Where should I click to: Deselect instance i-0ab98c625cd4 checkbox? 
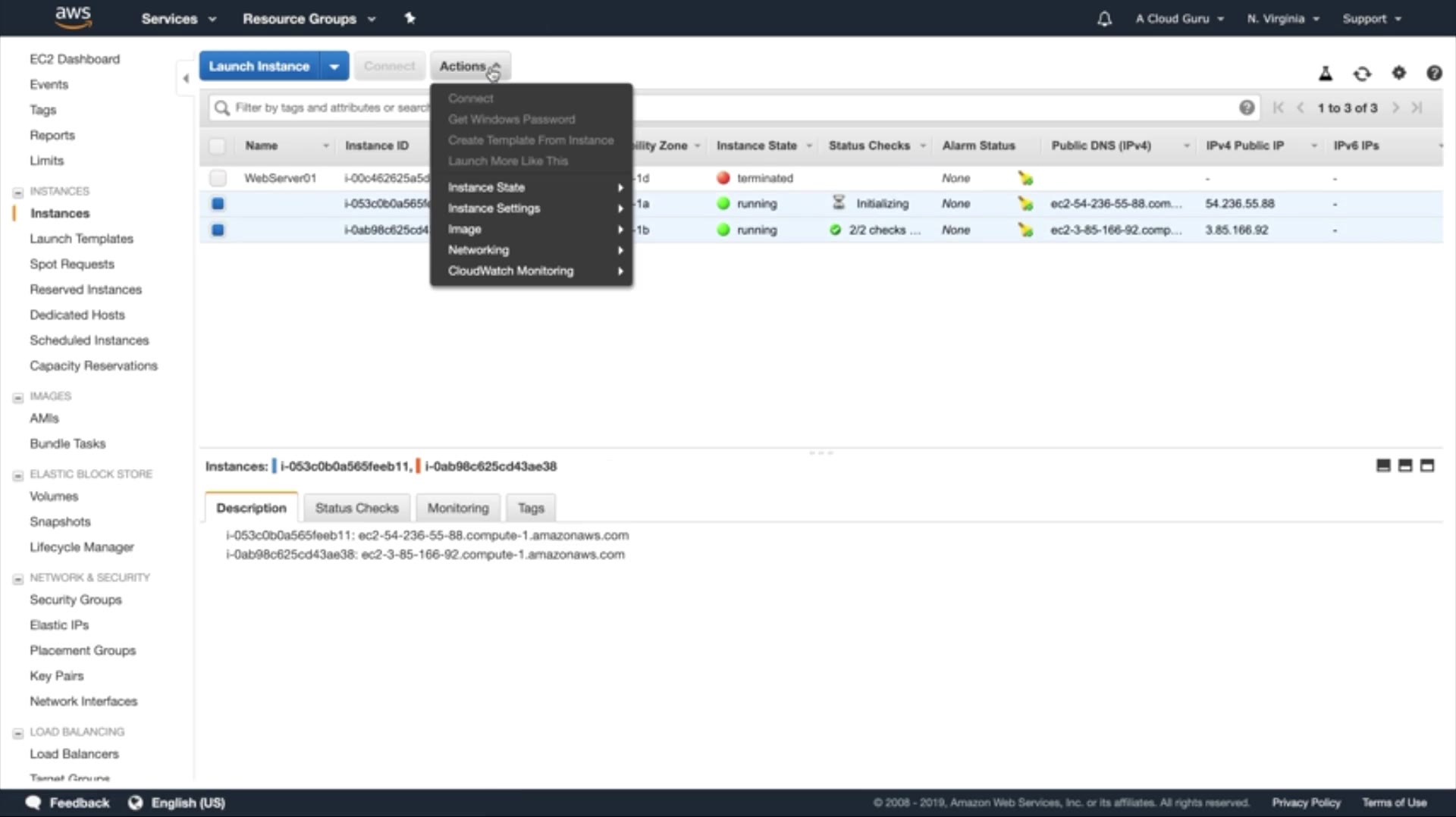[x=218, y=230]
